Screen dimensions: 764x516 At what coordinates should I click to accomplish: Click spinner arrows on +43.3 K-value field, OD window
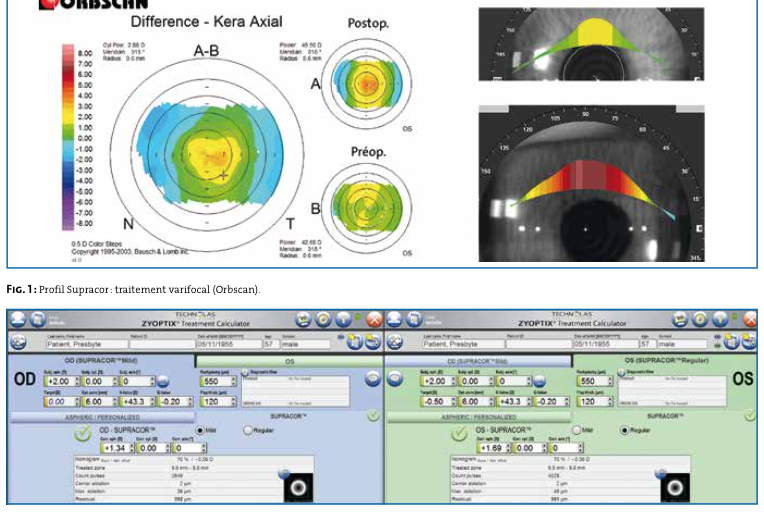click(152, 402)
